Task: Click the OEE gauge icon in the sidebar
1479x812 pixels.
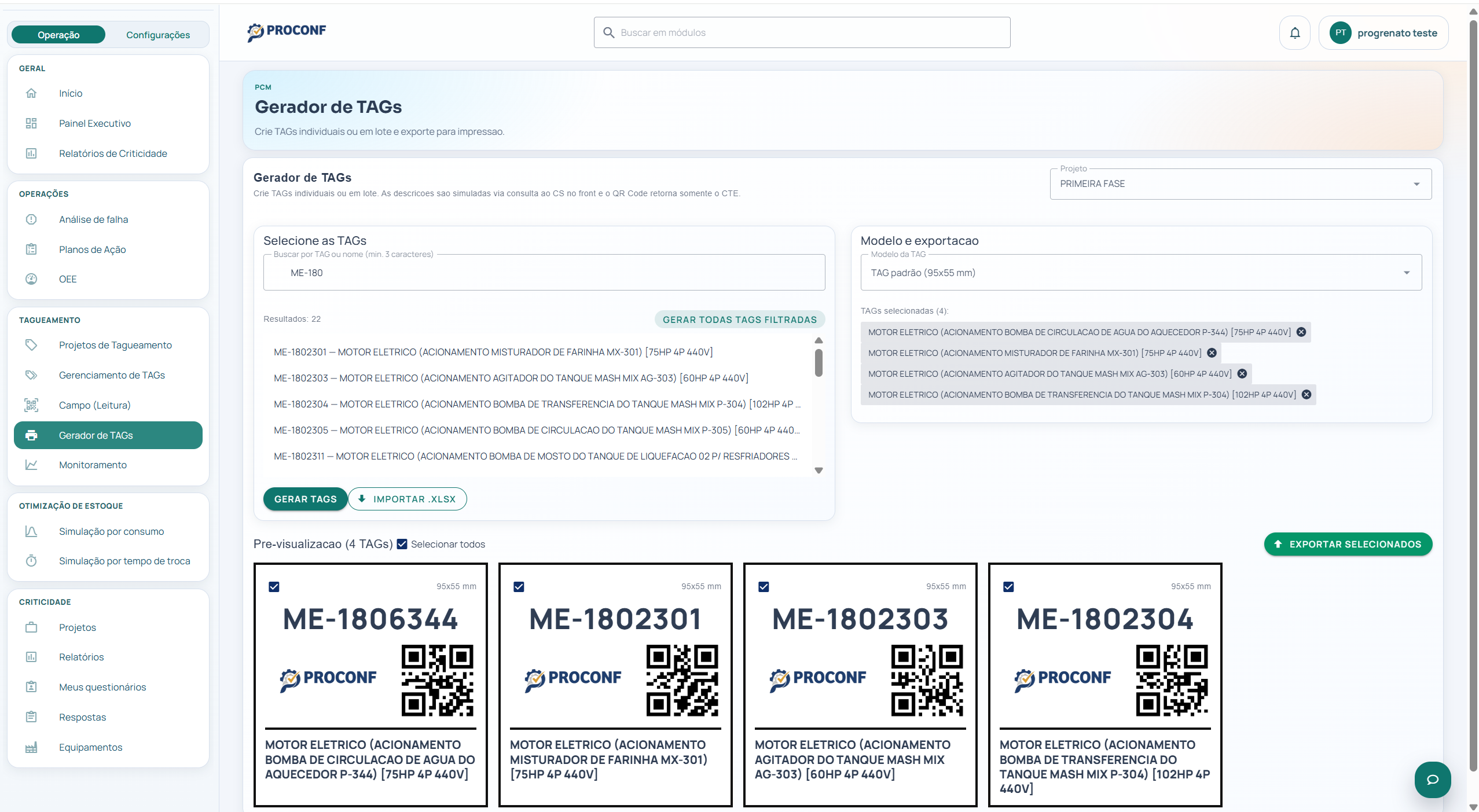Action: tap(31, 279)
